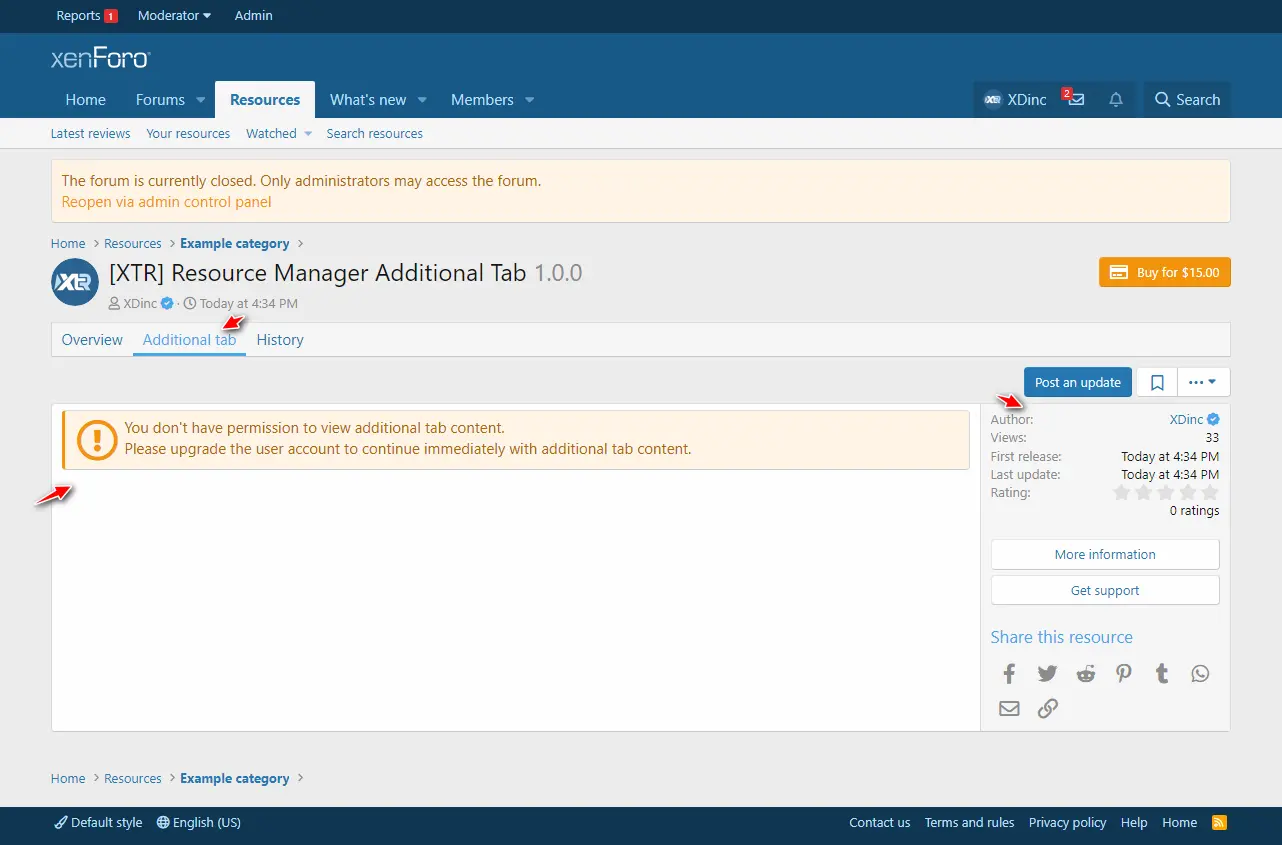Open Privacy policy footer link

coord(1067,822)
